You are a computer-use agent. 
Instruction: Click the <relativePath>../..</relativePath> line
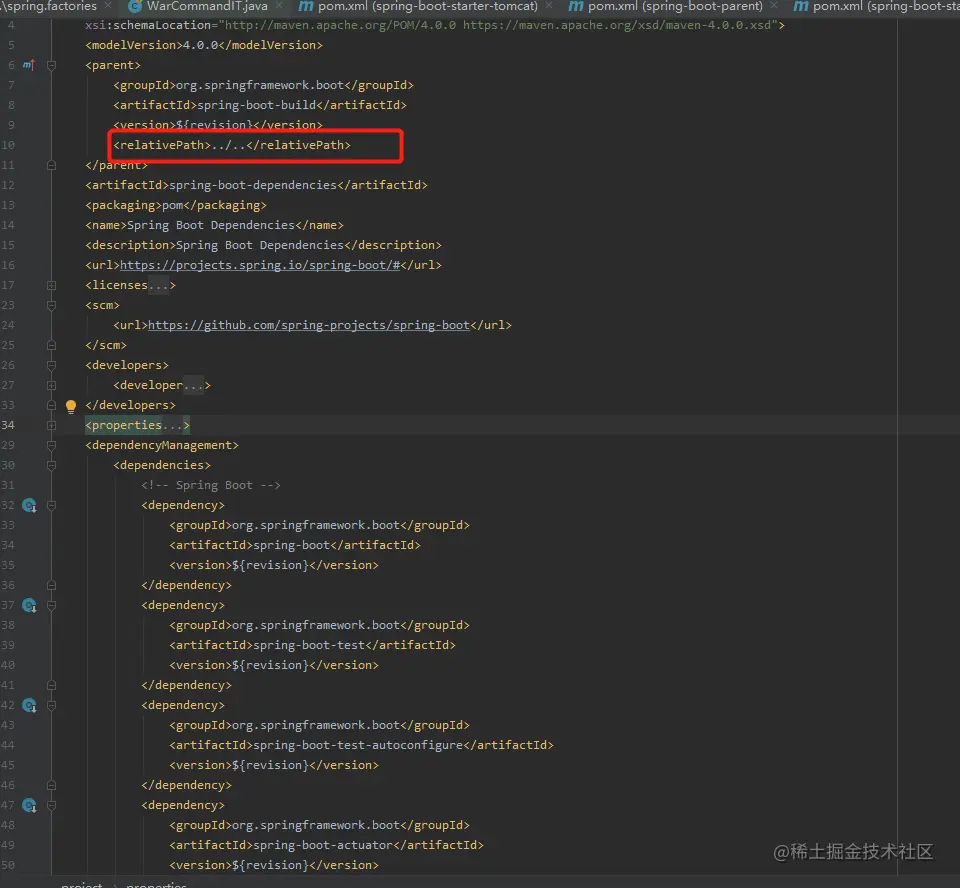pos(232,145)
